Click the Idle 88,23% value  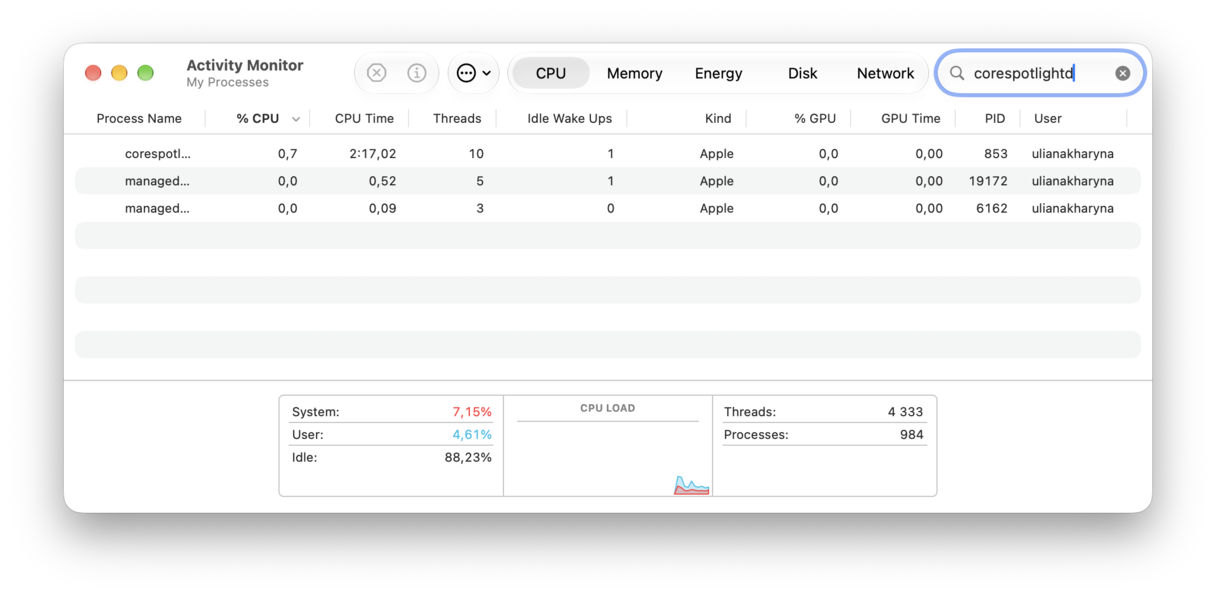(x=468, y=457)
